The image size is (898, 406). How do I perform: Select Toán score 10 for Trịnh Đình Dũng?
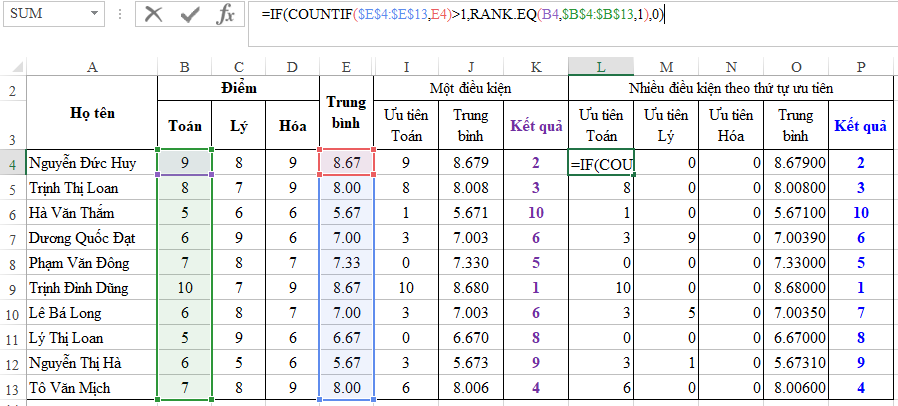[183, 288]
